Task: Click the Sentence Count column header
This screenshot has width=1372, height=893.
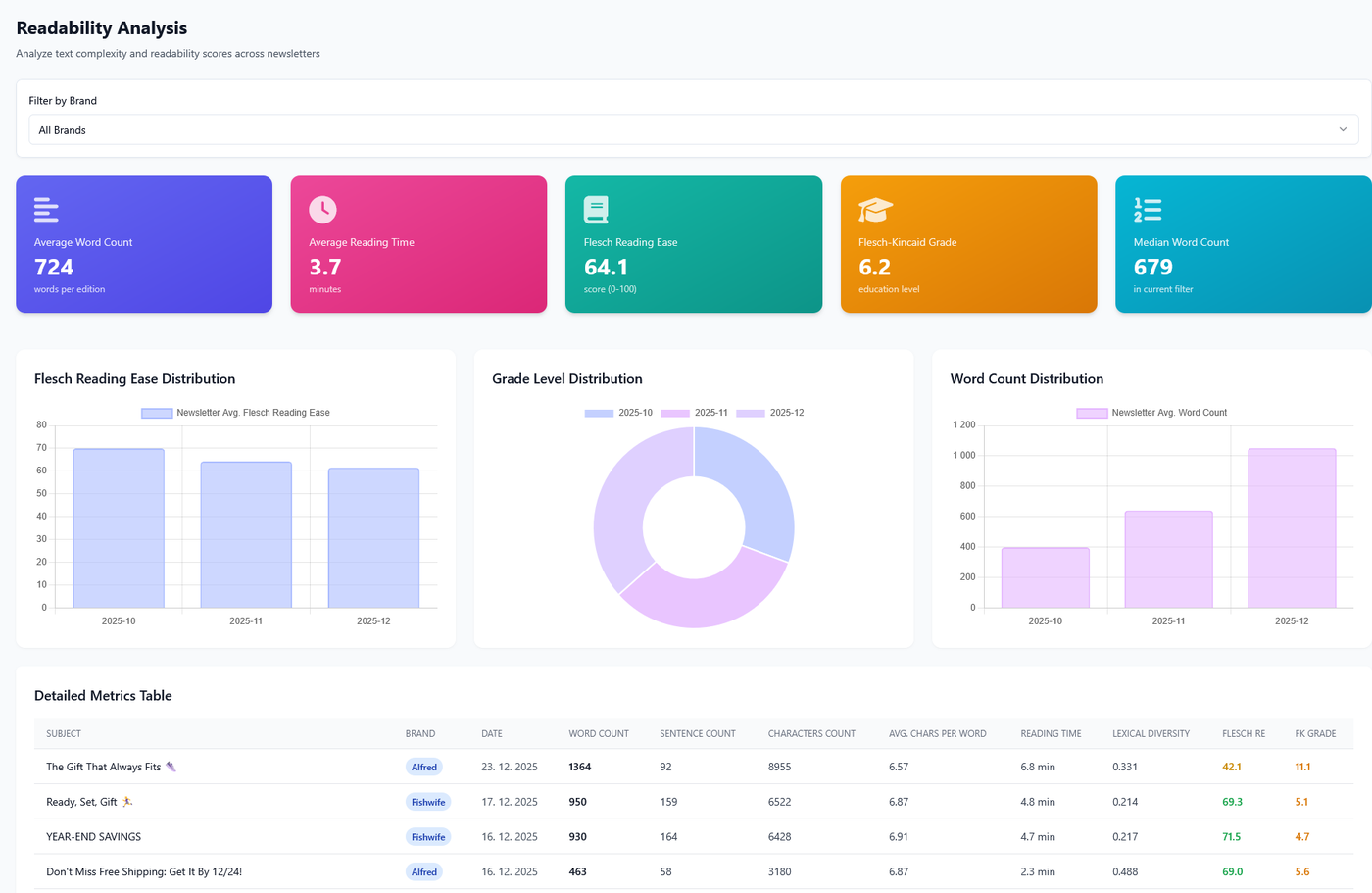Action: click(698, 734)
